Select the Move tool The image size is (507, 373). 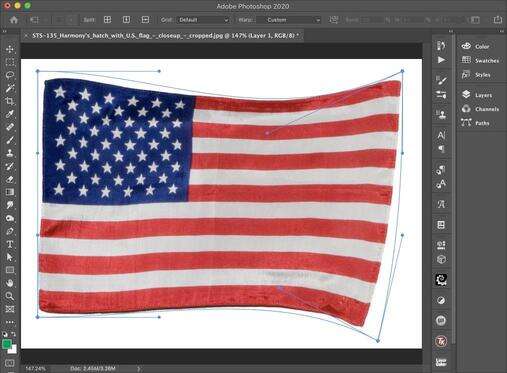[10, 49]
